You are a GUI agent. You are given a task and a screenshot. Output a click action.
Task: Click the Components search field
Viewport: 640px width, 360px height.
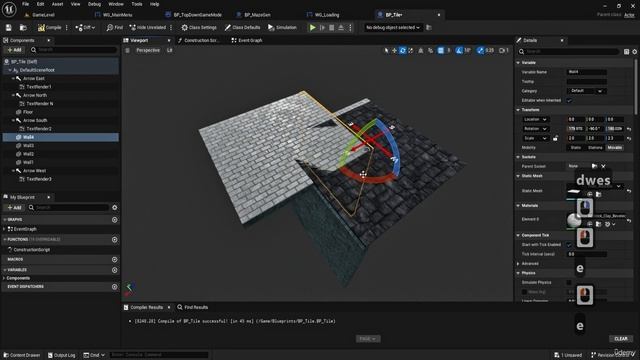73,50
